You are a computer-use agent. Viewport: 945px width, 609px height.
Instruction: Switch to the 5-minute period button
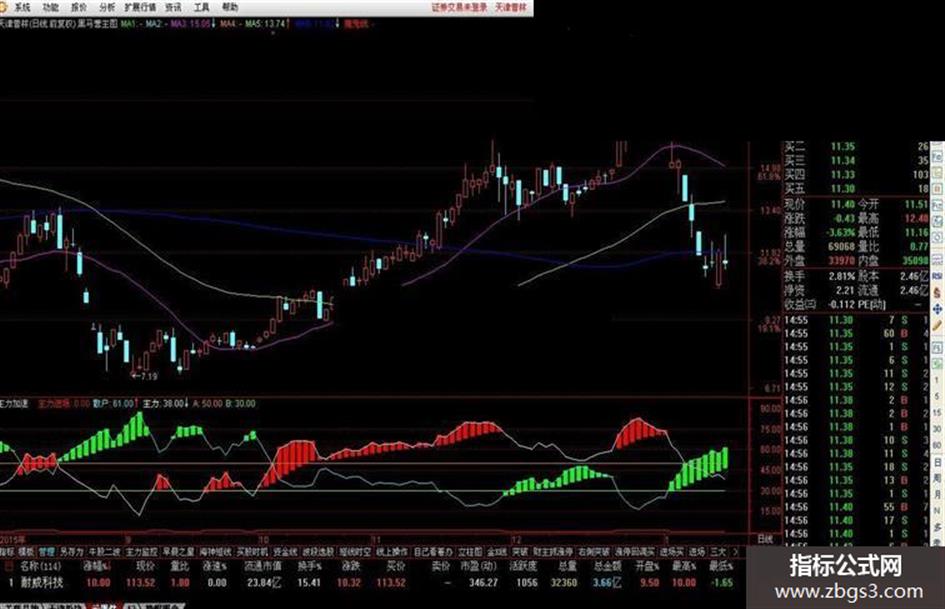pos(937,396)
